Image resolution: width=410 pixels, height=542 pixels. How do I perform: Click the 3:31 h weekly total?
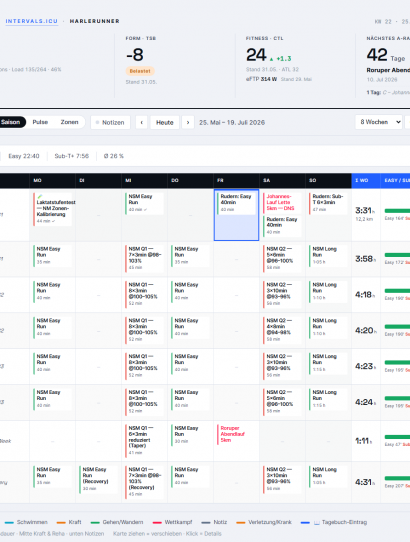(x=365, y=211)
